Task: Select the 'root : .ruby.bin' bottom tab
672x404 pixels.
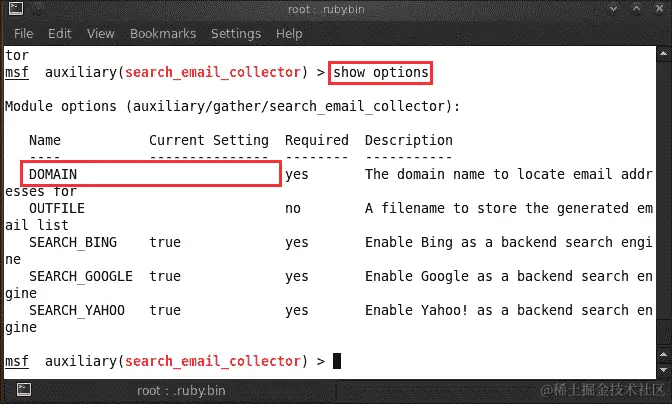Action: (181, 390)
